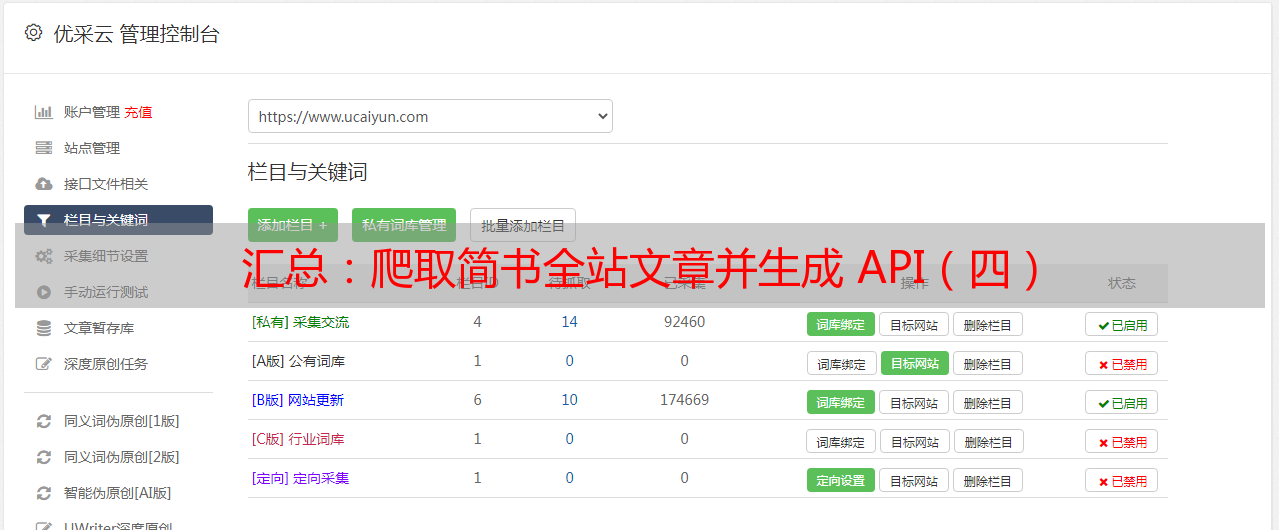Click 词库绑定 in the [C版] 行业词库 row
1279x530 pixels.
pos(841,441)
